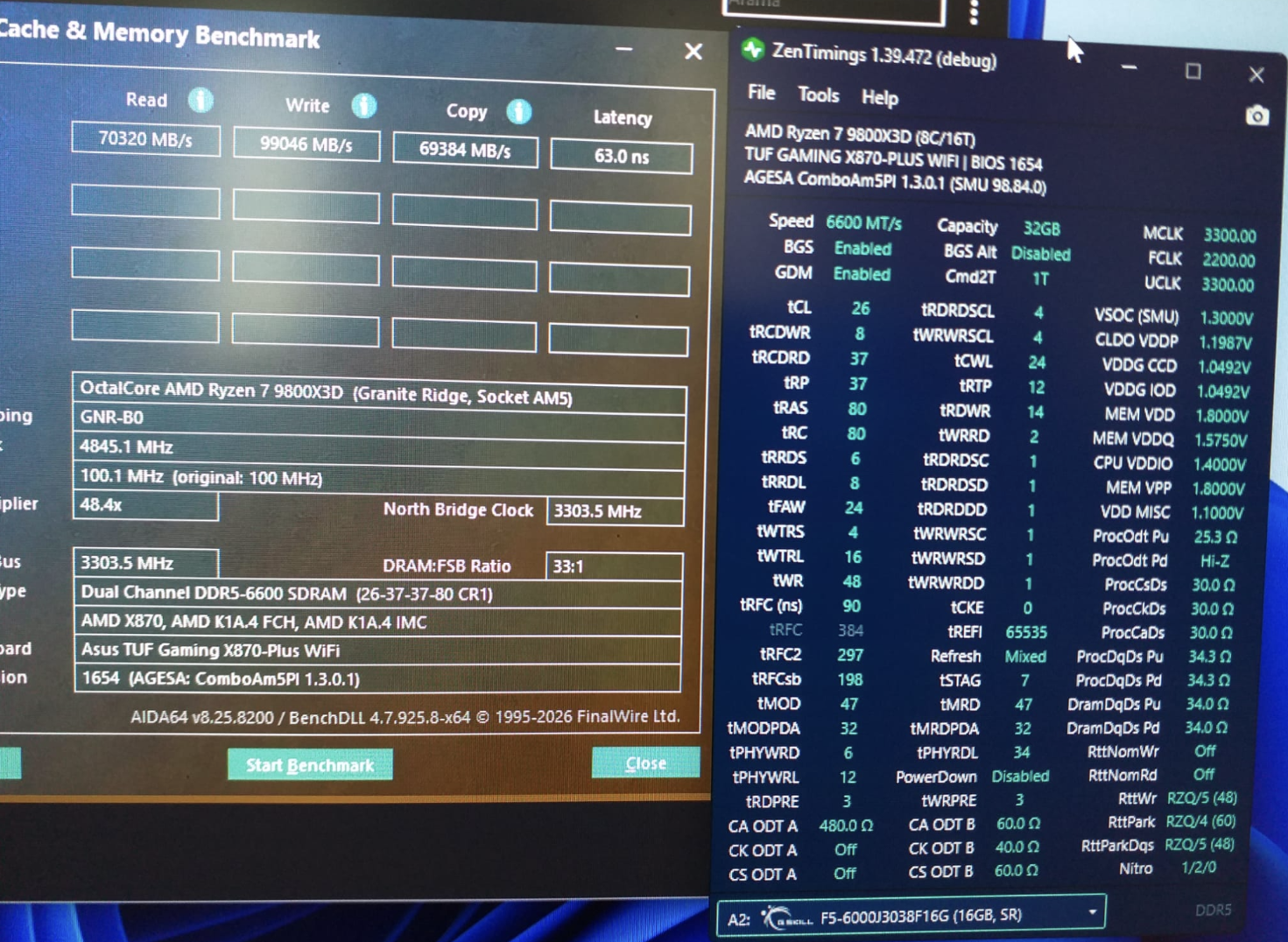Click the DRAM:FSB Ratio value 33:1
1288x942 pixels.
pos(614,566)
